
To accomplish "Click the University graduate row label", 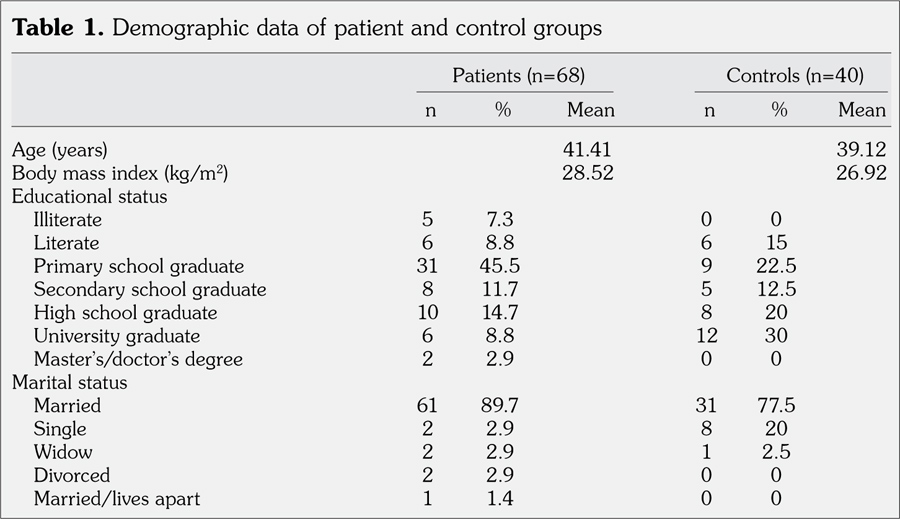I will [117, 336].
